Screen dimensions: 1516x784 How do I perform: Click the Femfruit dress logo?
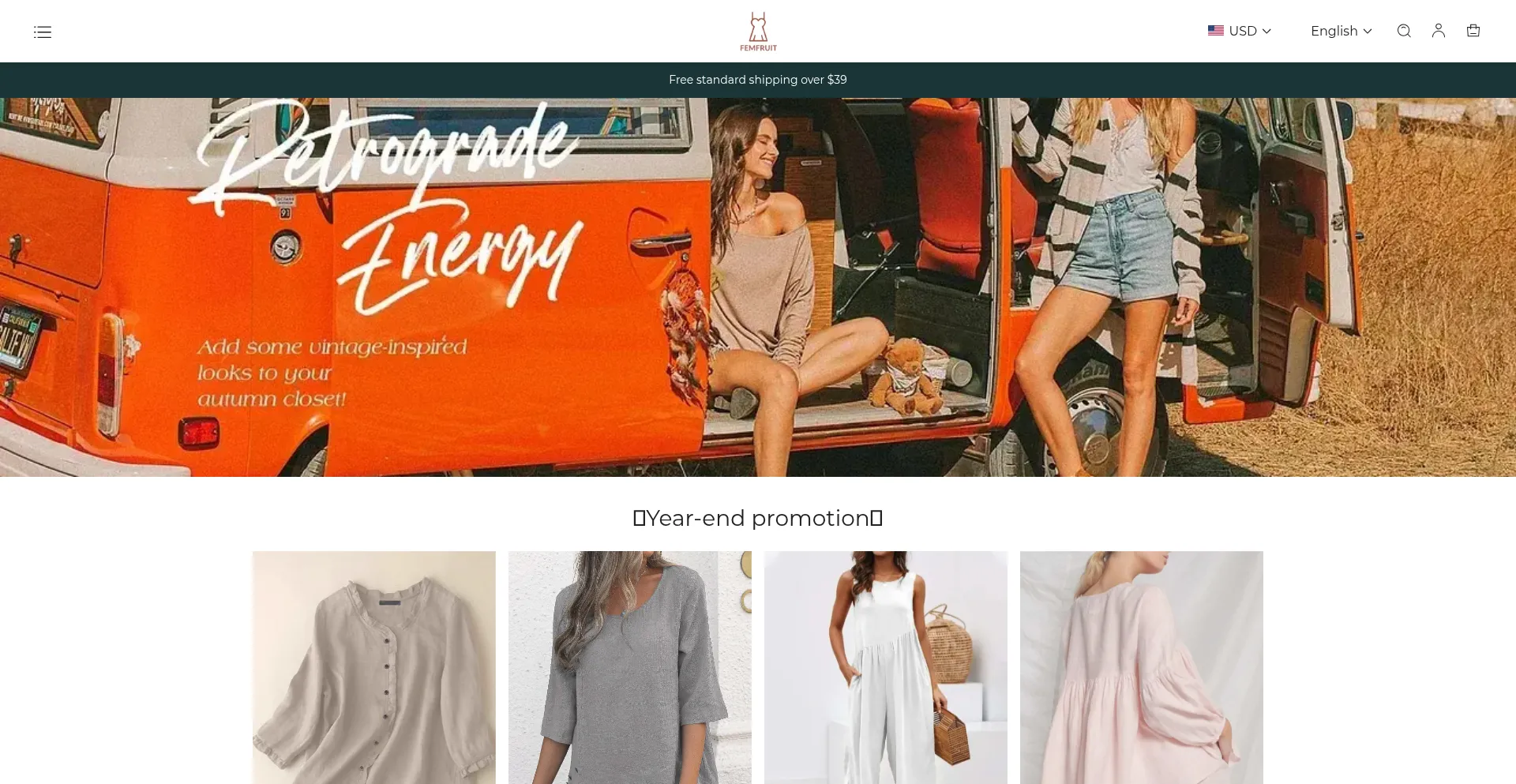758,32
